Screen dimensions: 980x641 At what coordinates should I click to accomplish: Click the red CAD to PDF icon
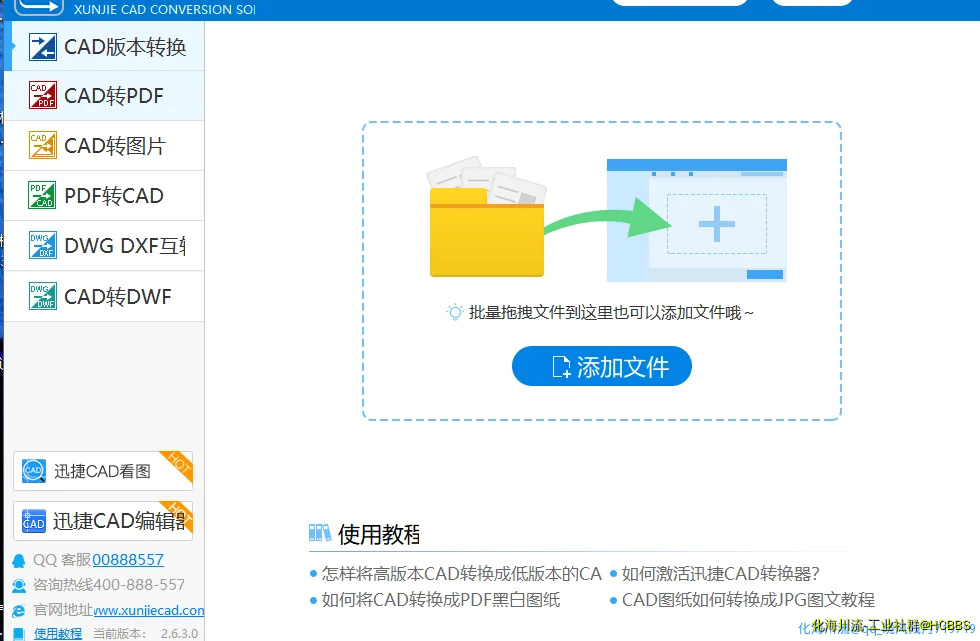click(x=42, y=95)
